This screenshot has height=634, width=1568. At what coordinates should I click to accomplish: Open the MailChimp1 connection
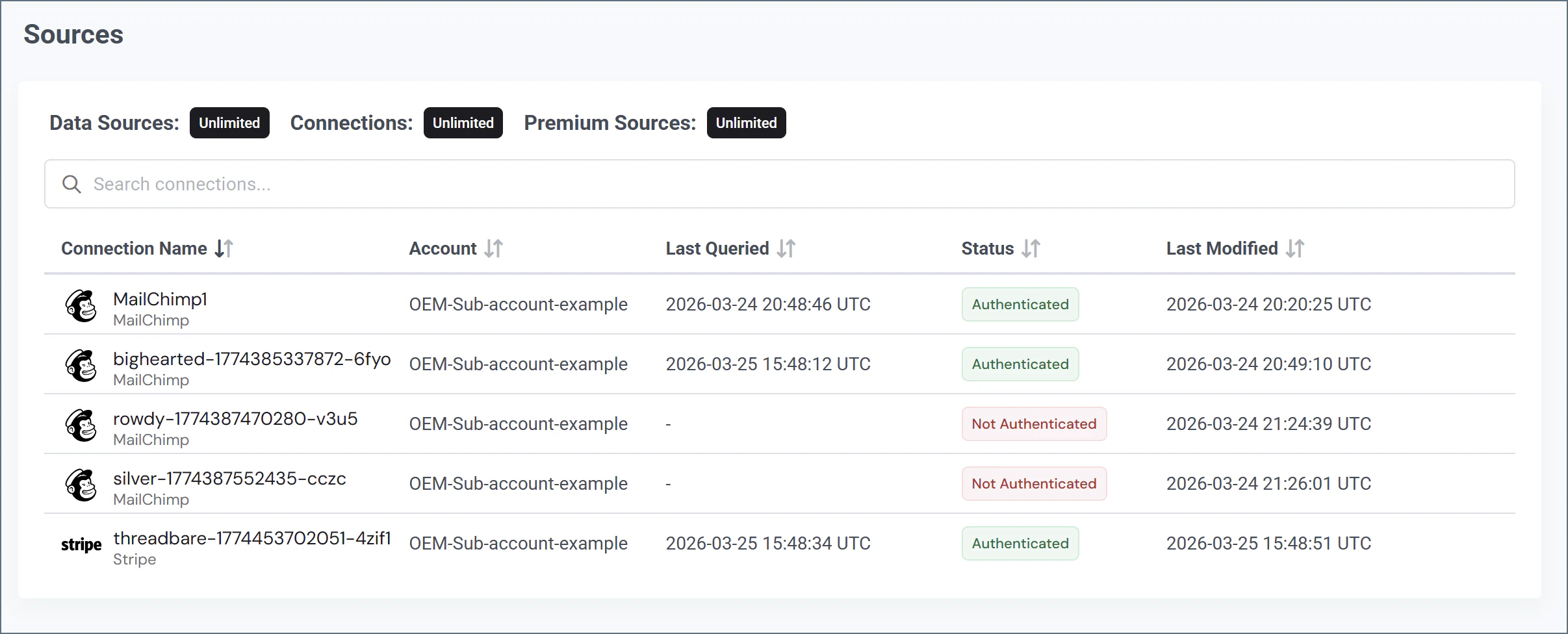click(x=161, y=299)
